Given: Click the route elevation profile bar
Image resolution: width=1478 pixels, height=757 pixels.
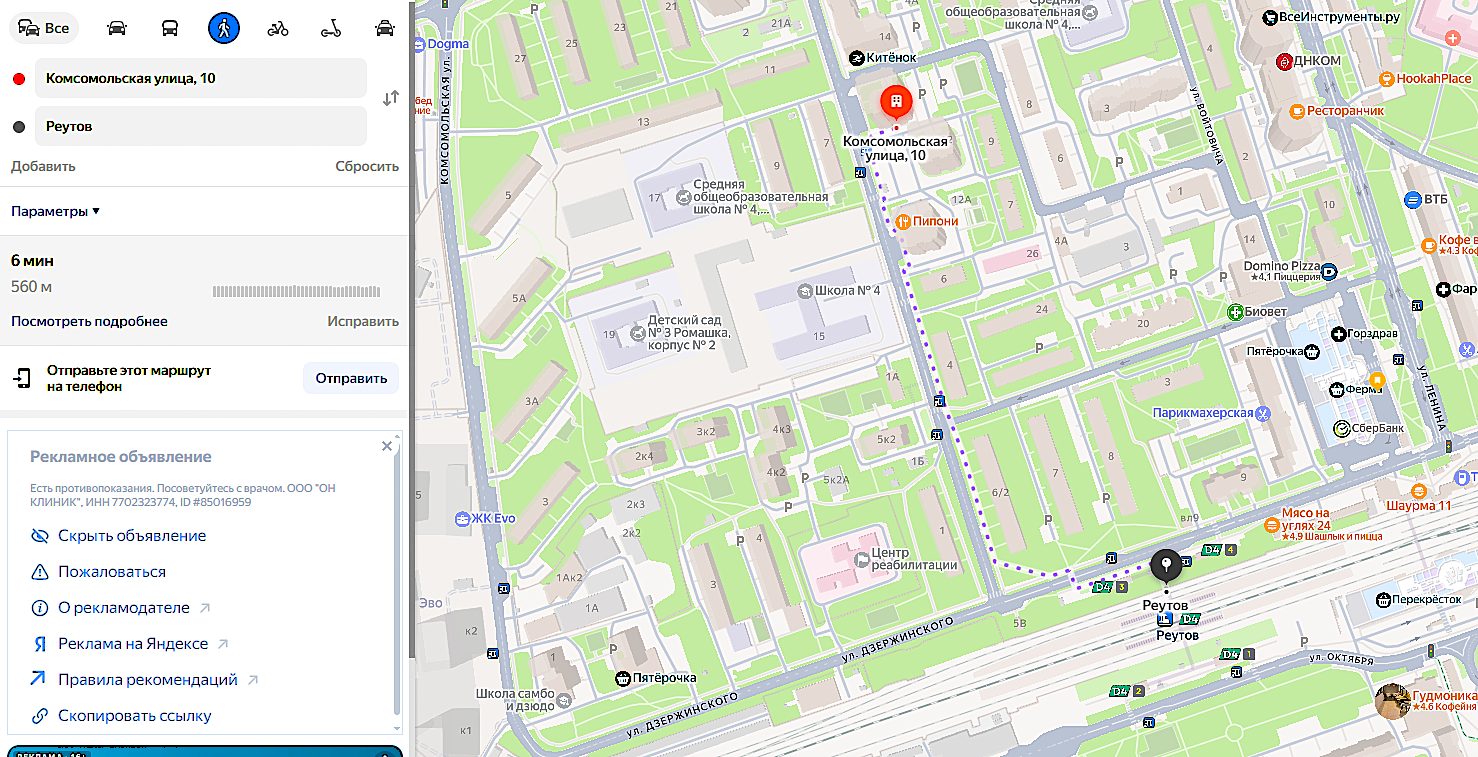Looking at the screenshot, I should (297, 291).
